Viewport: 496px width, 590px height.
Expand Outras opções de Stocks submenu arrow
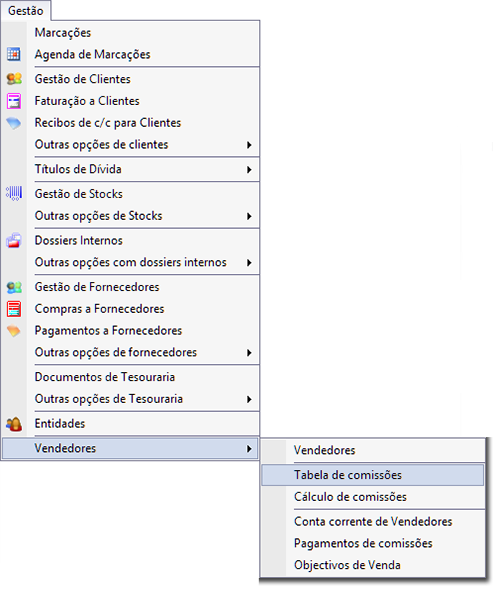249,216
